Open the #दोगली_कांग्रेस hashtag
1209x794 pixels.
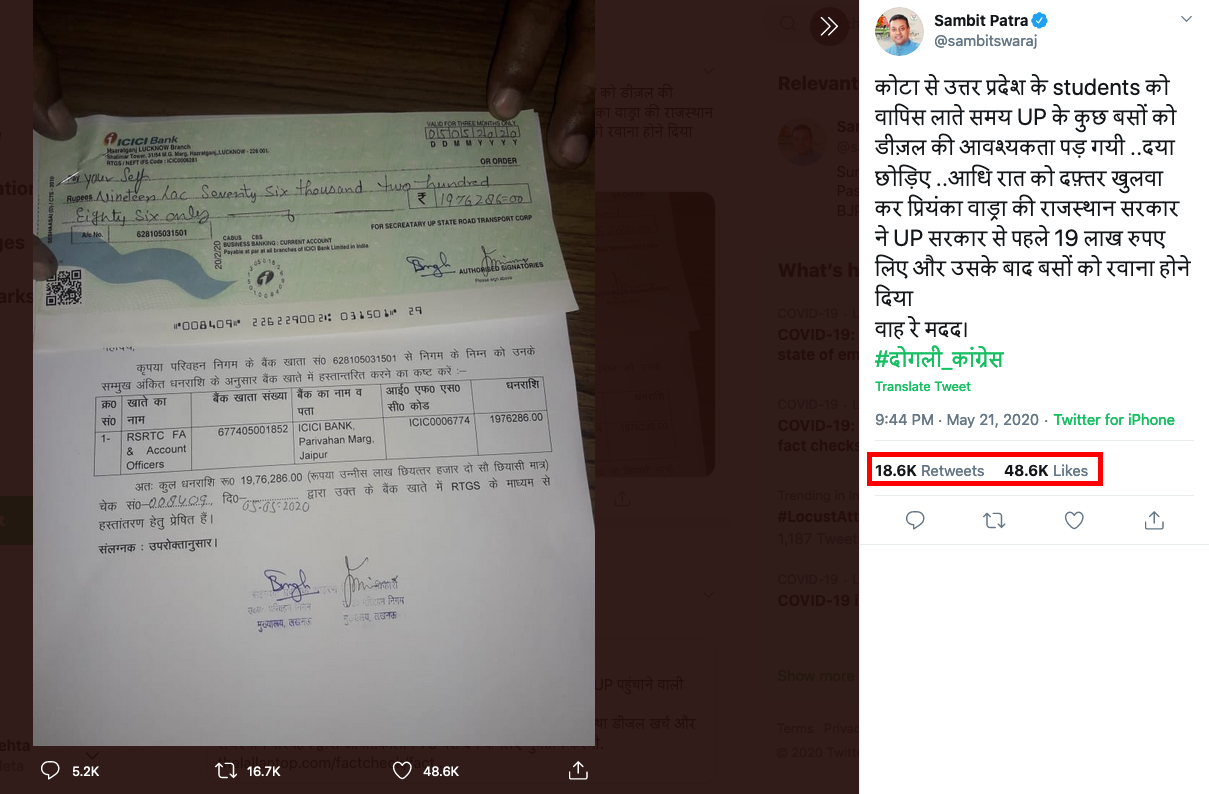(939, 359)
